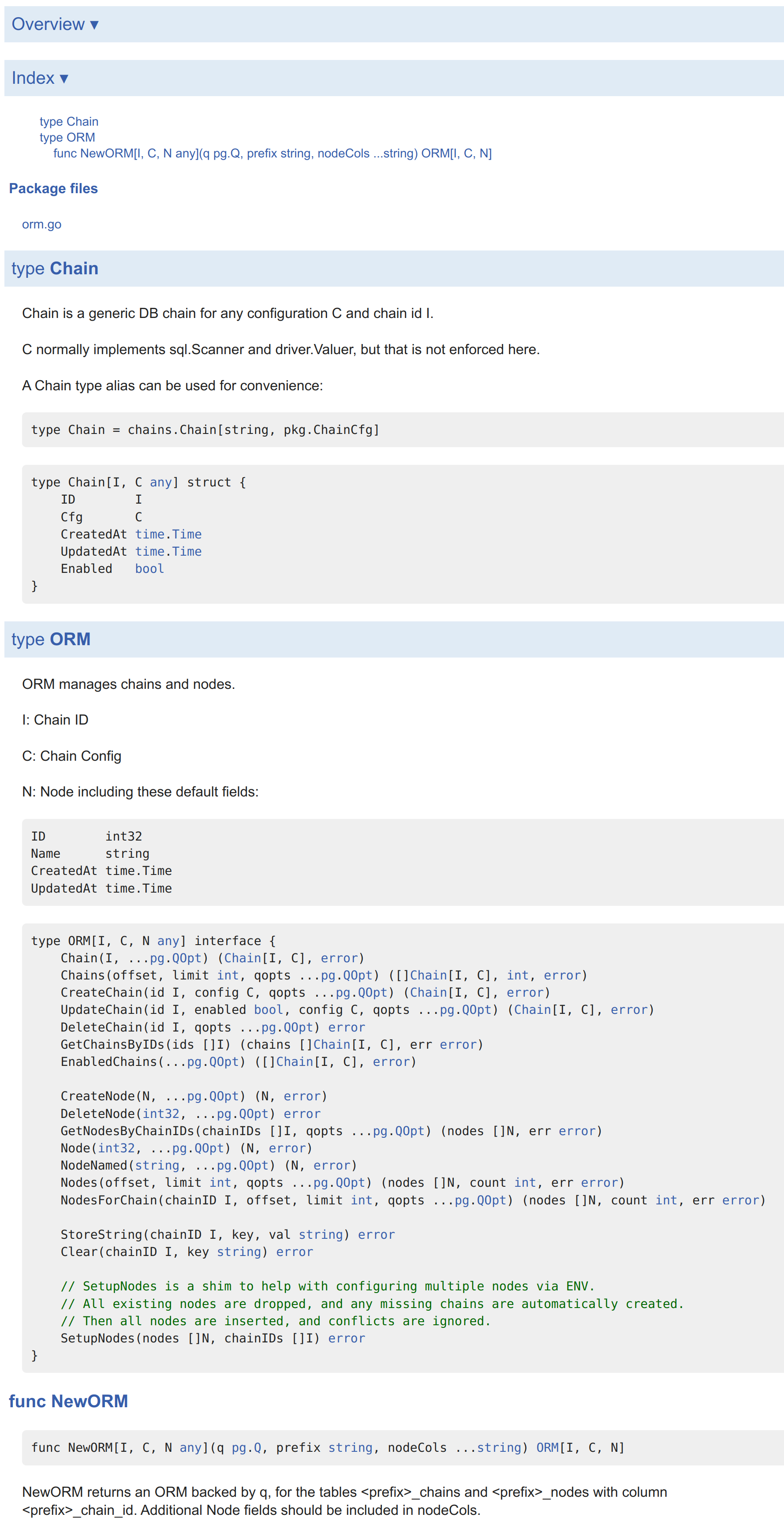Select the type ORM section heading
784x1525 pixels.
pyautogui.click(x=50, y=639)
